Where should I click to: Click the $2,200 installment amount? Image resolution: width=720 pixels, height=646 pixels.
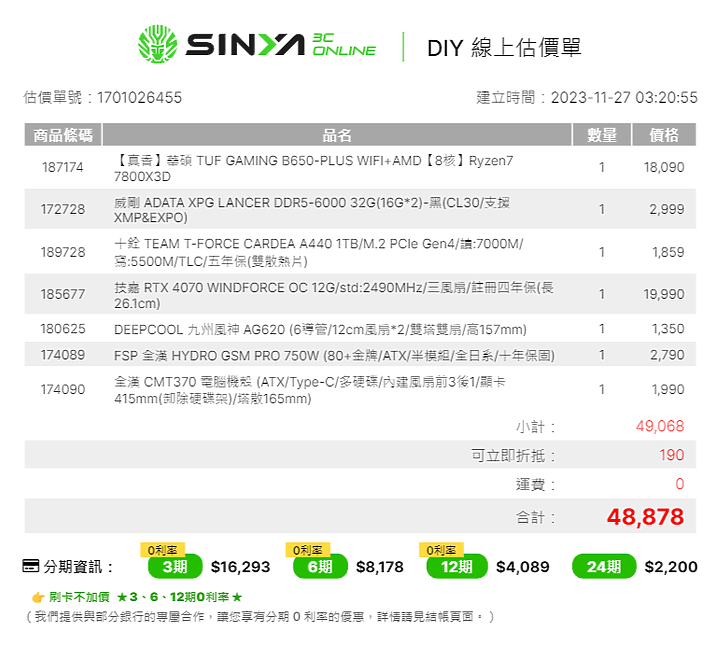point(671,567)
